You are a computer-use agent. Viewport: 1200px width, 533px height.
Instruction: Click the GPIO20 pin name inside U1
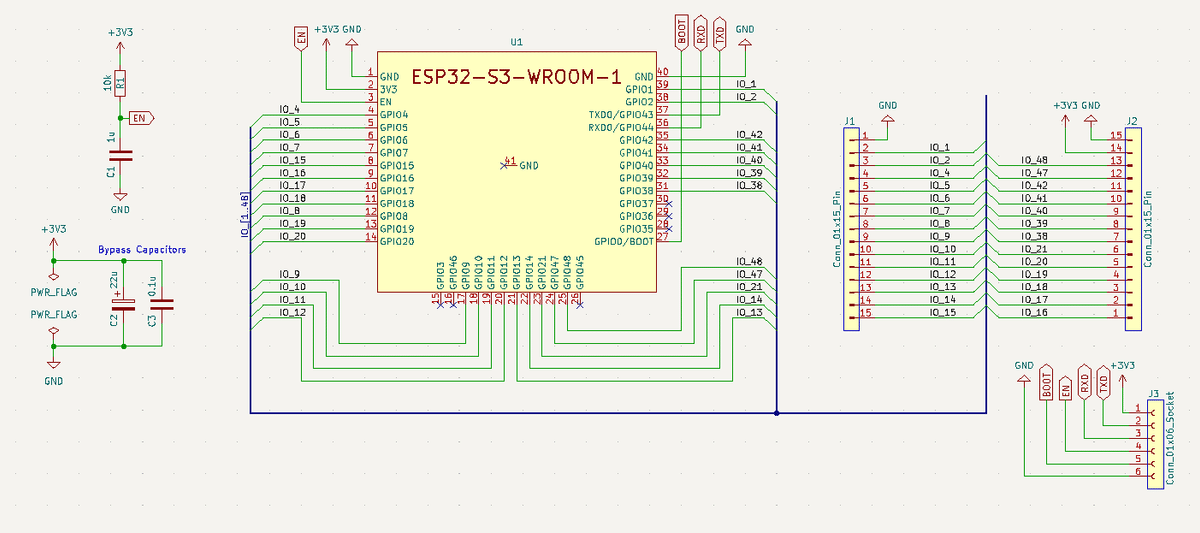point(397,241)
